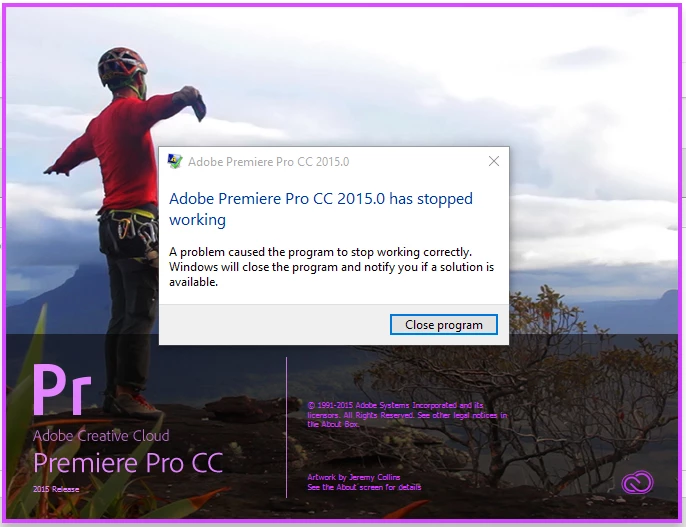686x527 pixels.
Task: Click the 'A problem caused the program' message
Action: tap(331, 267)
